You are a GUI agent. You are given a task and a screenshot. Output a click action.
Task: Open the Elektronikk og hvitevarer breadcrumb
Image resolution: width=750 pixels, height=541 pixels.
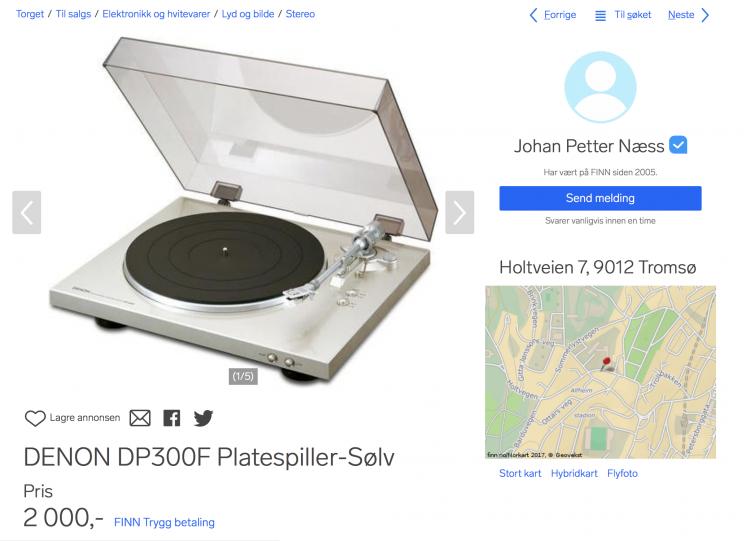click(156, 14)
